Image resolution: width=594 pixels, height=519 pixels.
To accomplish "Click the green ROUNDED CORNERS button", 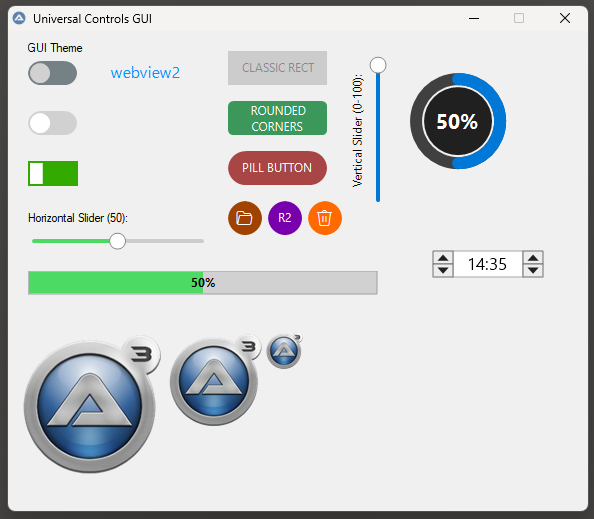I will point(277,118).
